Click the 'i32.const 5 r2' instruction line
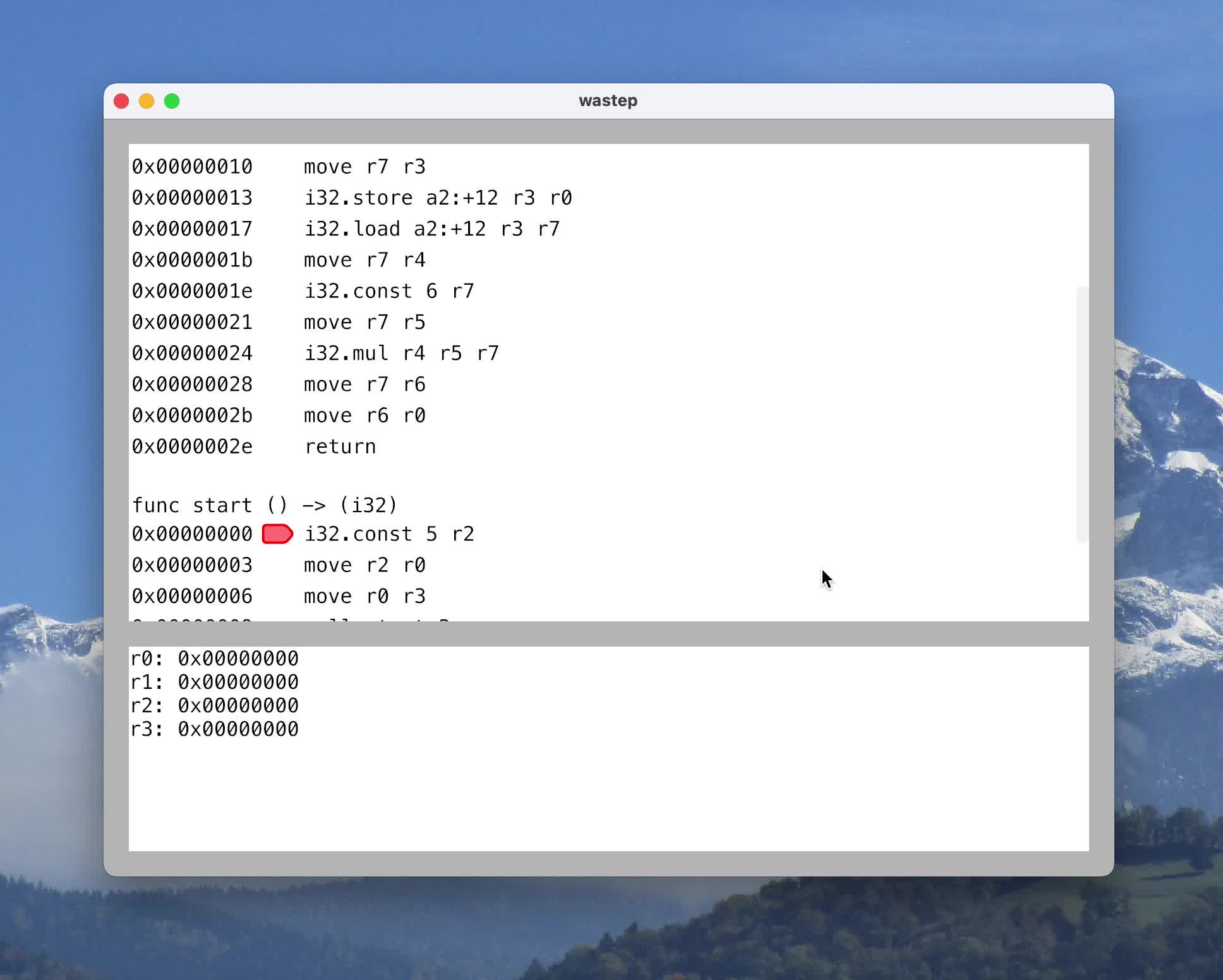1223x980 pixels. [389, 534]
